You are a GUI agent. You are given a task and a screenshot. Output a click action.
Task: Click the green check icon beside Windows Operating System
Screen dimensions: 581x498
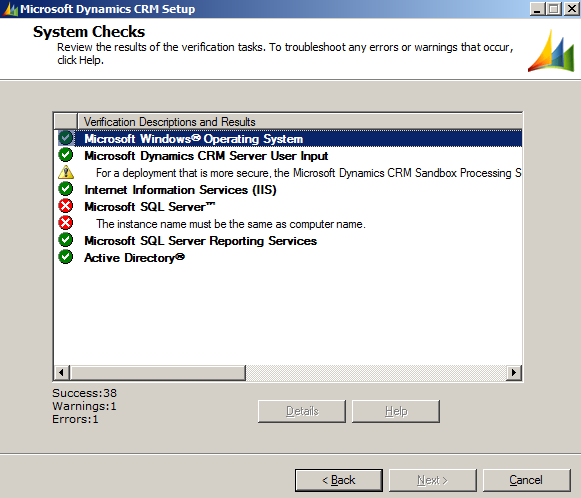[66, 138]
